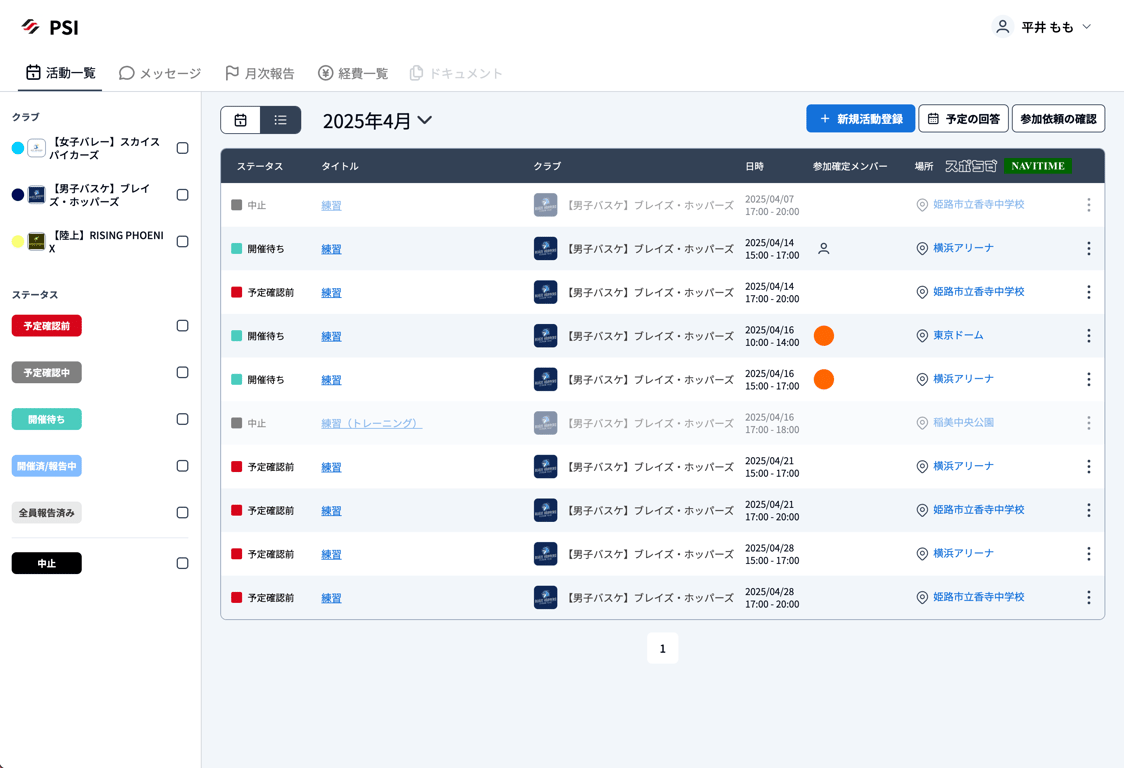Select the list view icon
The height and width of the screenshot is (768, 1124).
(x=281, y=120)
